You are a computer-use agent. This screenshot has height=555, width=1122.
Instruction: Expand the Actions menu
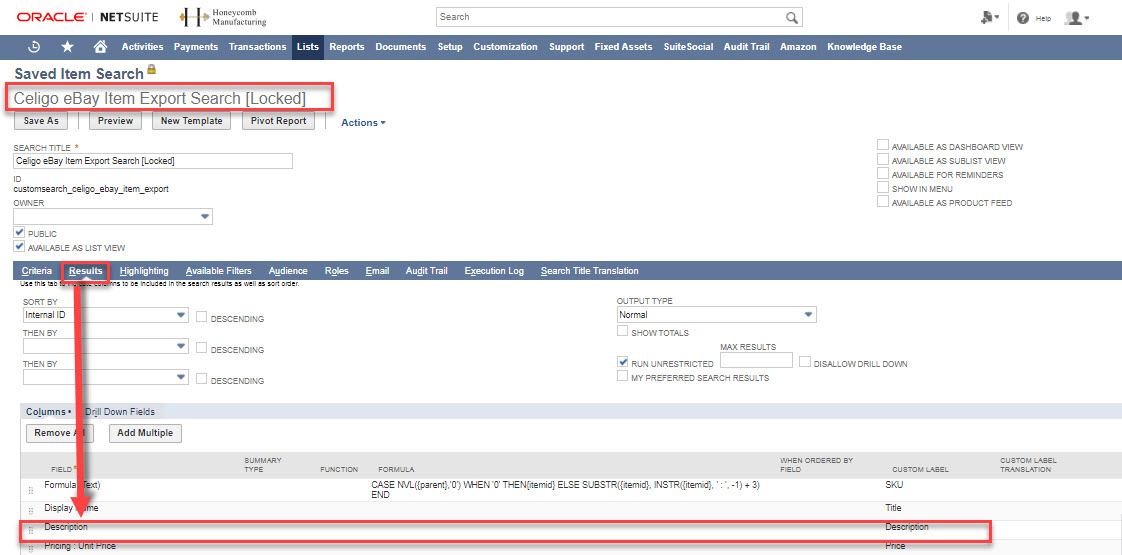click(x=364, y=122)
